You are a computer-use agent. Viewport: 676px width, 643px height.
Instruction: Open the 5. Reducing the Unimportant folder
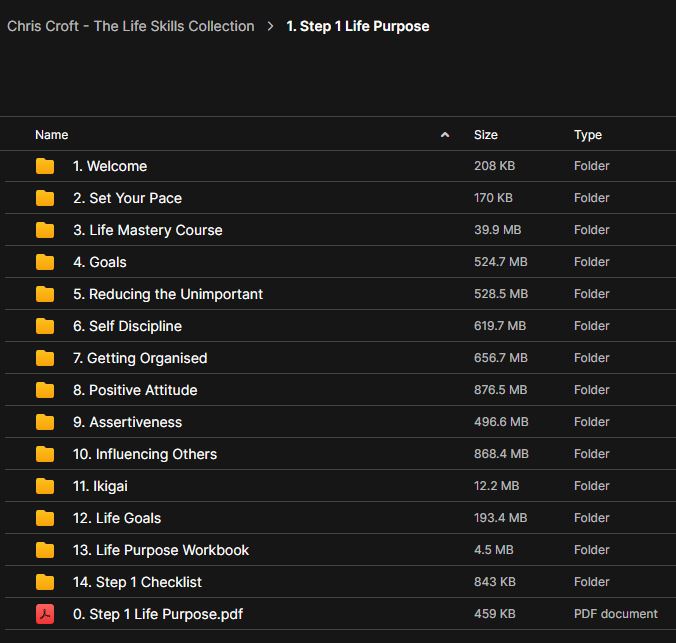coord(168,294)
